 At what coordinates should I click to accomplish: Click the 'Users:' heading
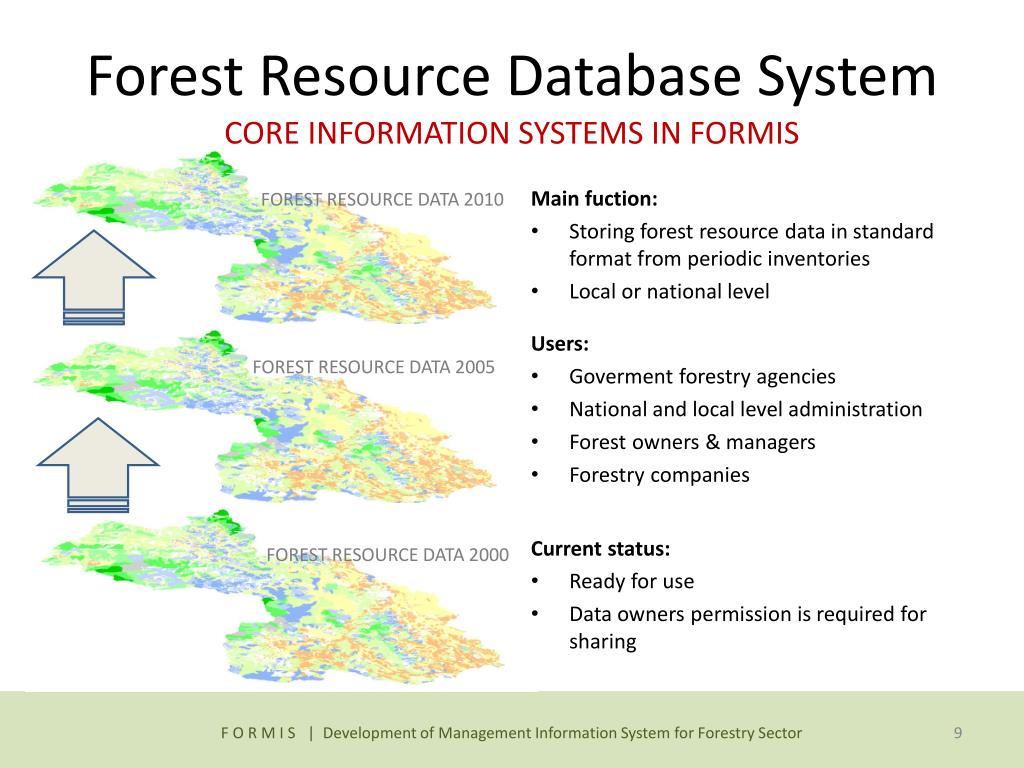pos(560,344)
